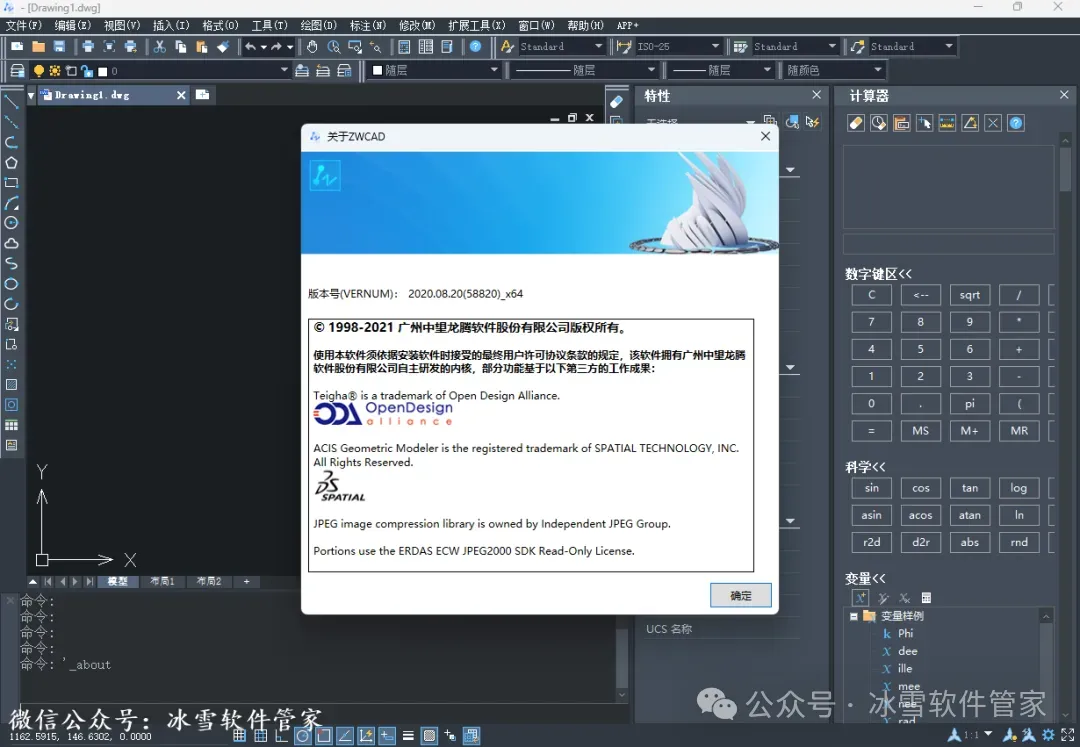
Task: Click the Quick Select icon in Properties panel
Action: pyautogui.click(x=813, y=122)
